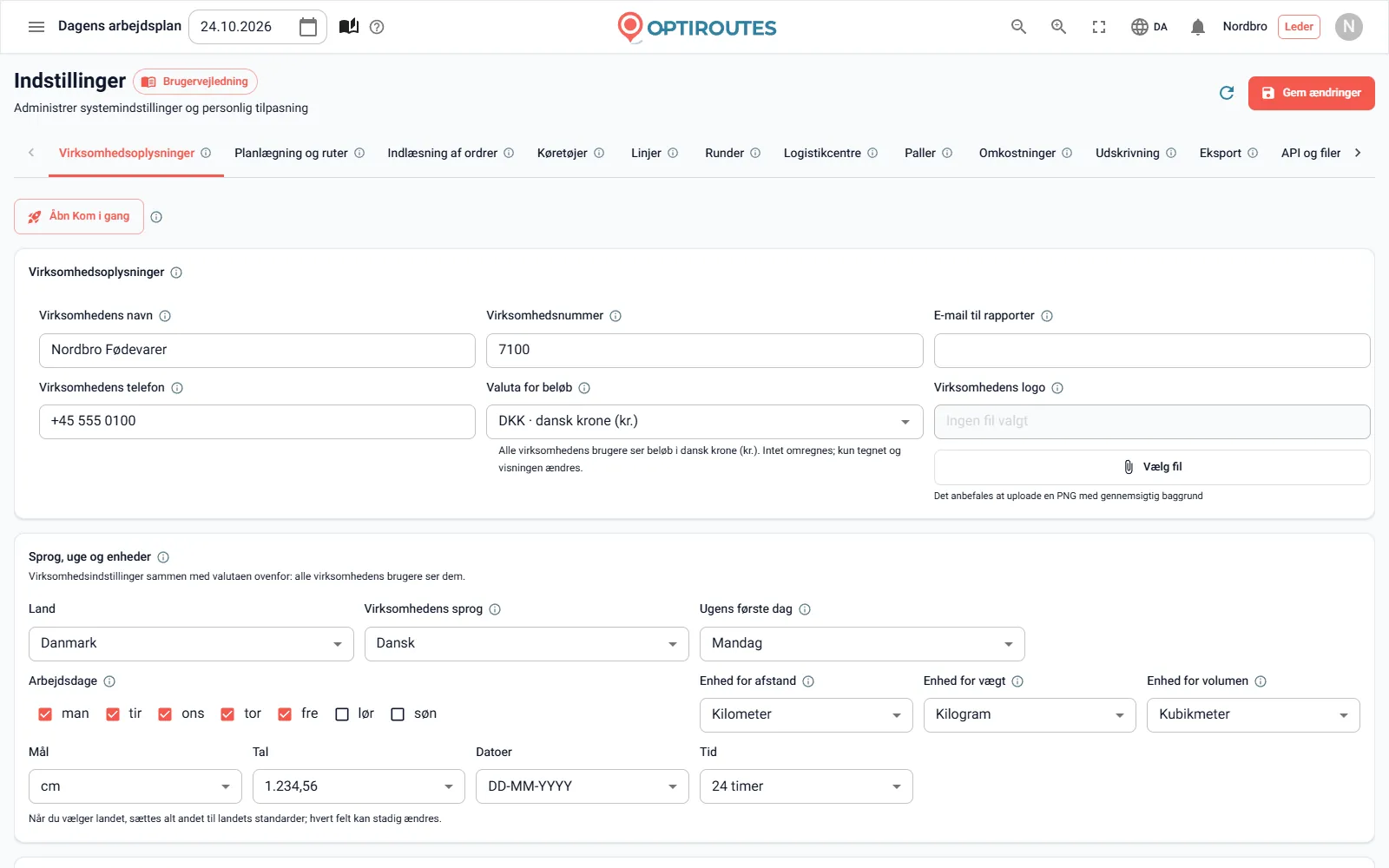
Task: Toggle fullscreen mode icon
Action: pos(1099,27)
